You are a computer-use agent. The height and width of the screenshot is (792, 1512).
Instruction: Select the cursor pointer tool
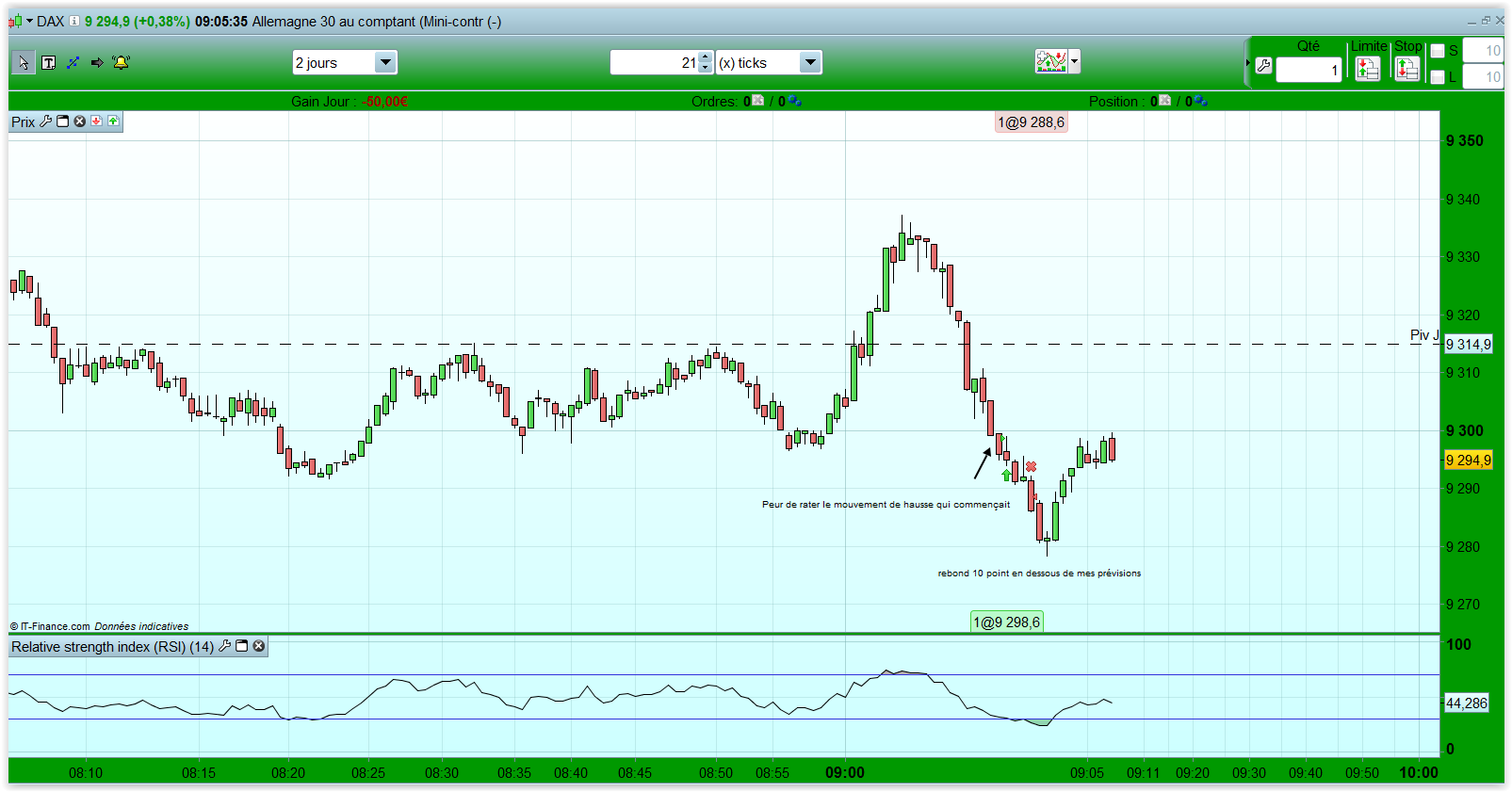[x=24, y=63]
